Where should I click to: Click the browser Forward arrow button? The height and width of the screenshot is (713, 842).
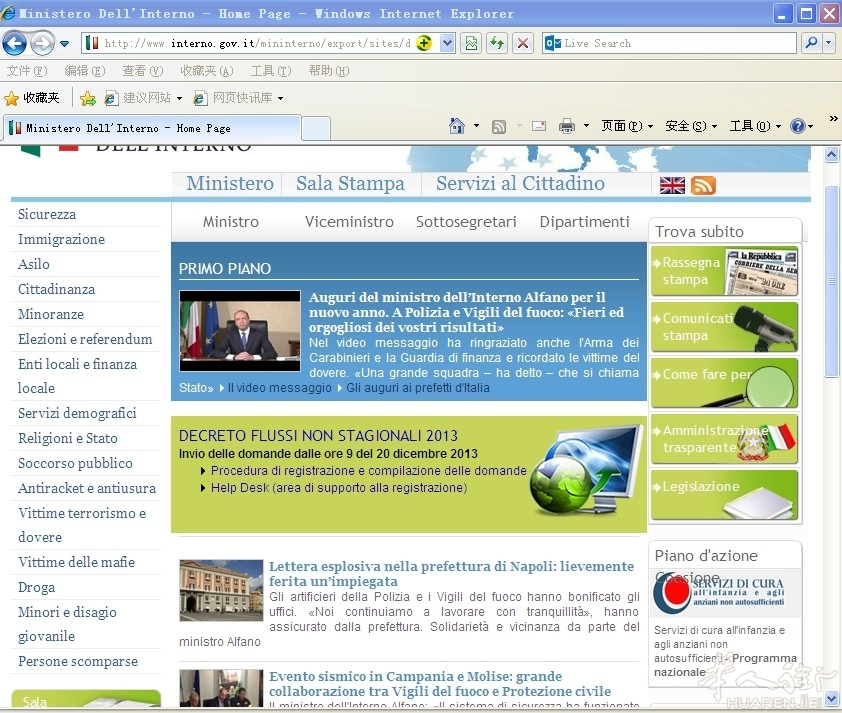tap(42, 43)
